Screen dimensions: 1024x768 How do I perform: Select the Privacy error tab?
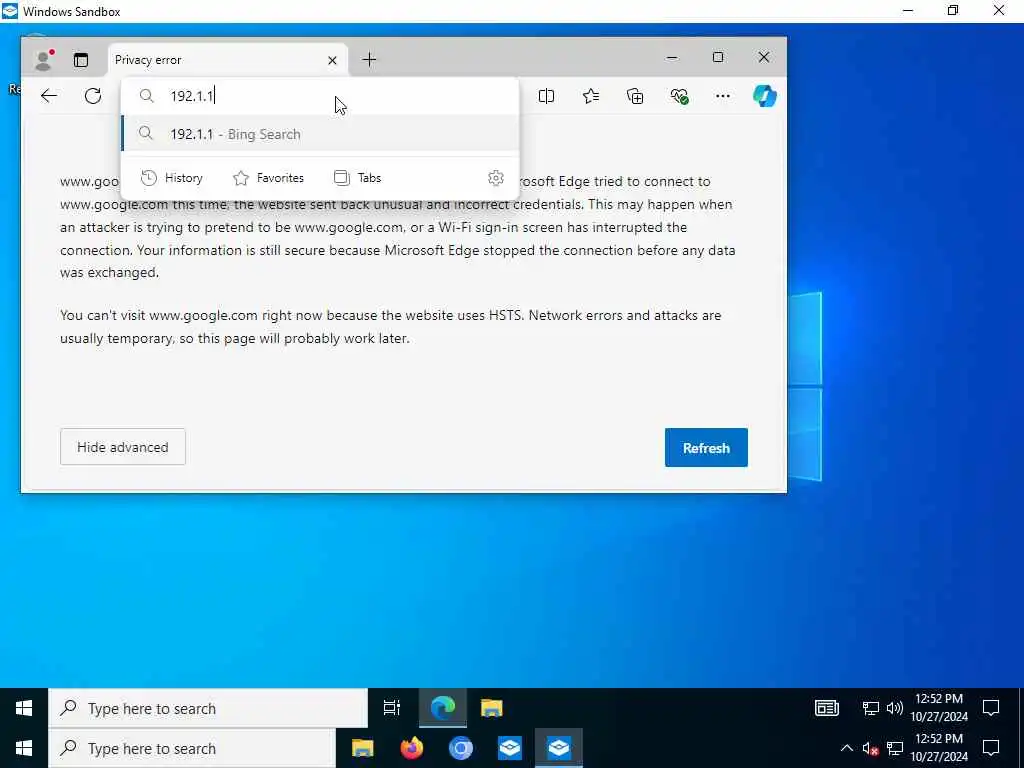227,60
